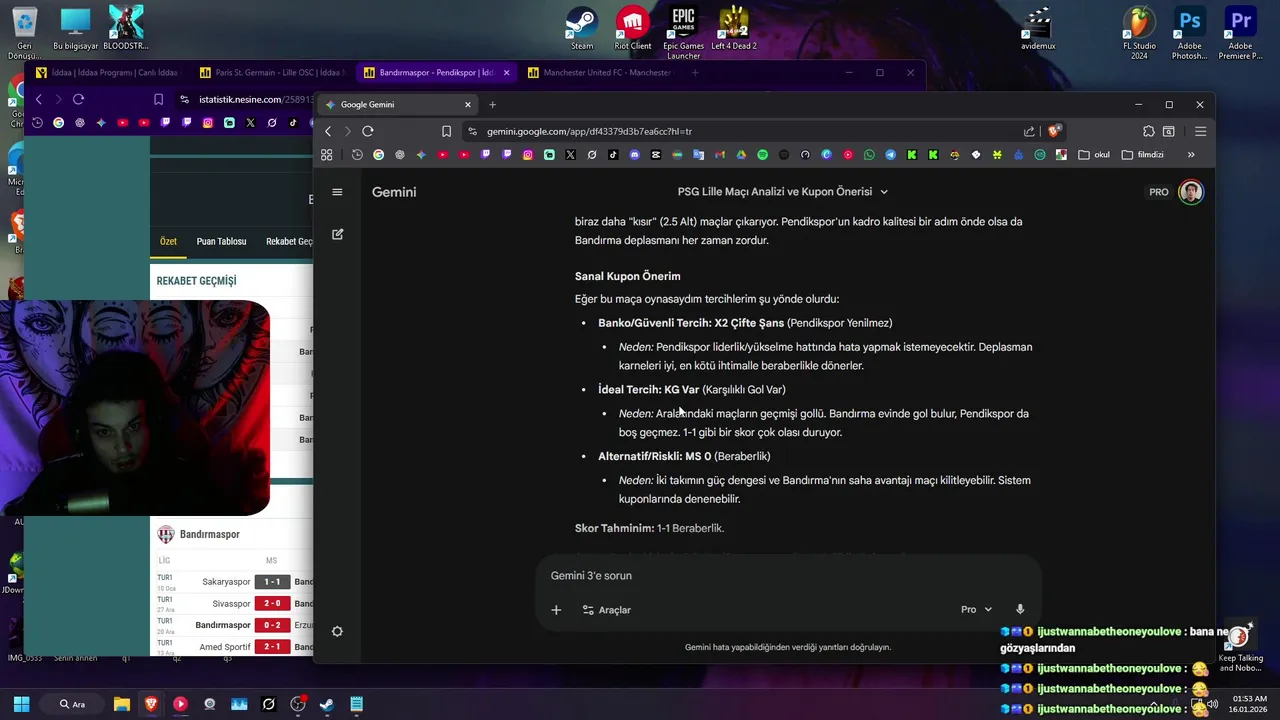Open the Gemini main menu hamburger icon
1280x720 pixels.
(337, 192)
